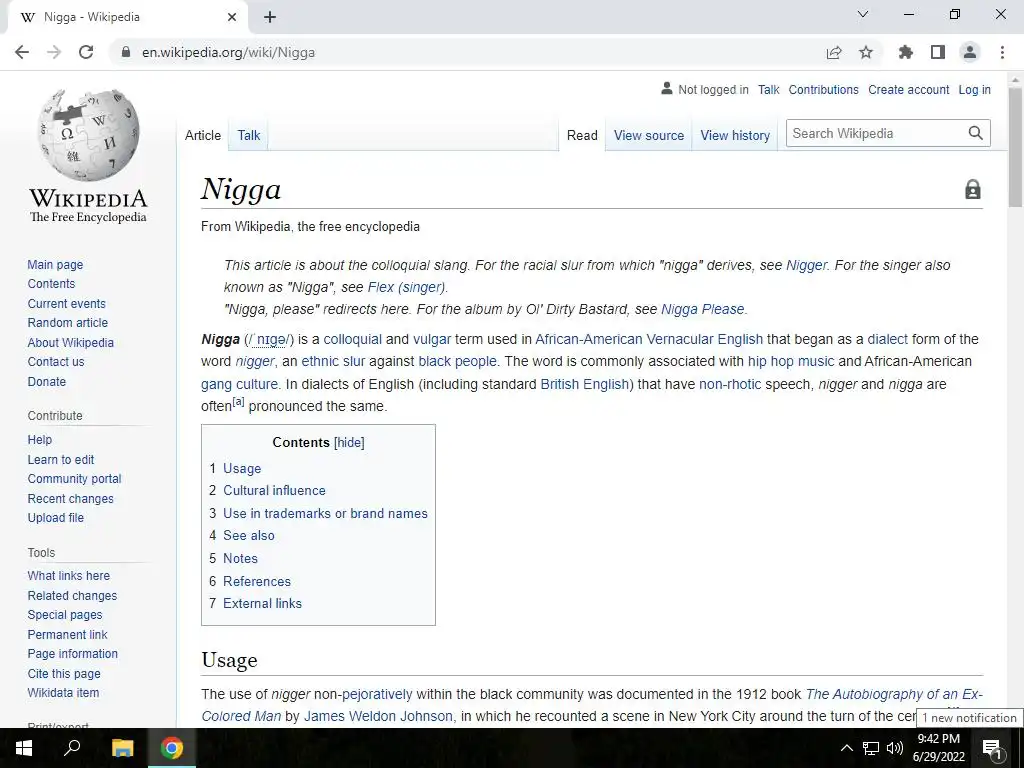This screenshot has width=1024, height=768.
Task: Switch to the Article tab
Action: 202,135
